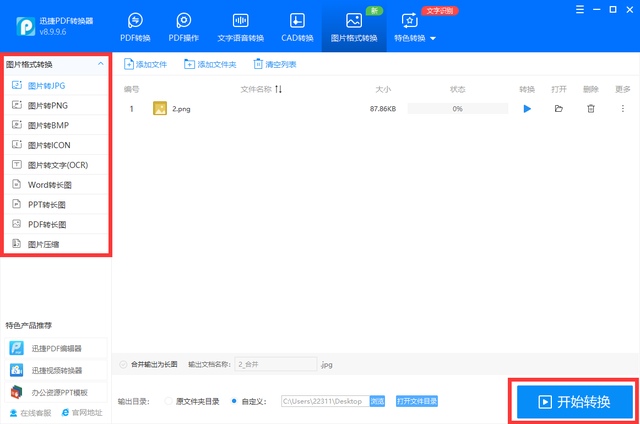The height and width of the screenshot is (424, 640).
Task: Click the 2.png file thumbnail icon
Action: (x=160, y=108)
